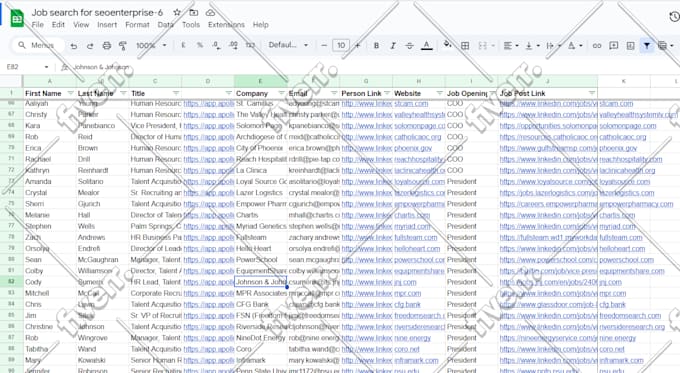Viewport: 680px width, 373px height.
Task: Open the Insert menu
Action: tap(107, 25)
